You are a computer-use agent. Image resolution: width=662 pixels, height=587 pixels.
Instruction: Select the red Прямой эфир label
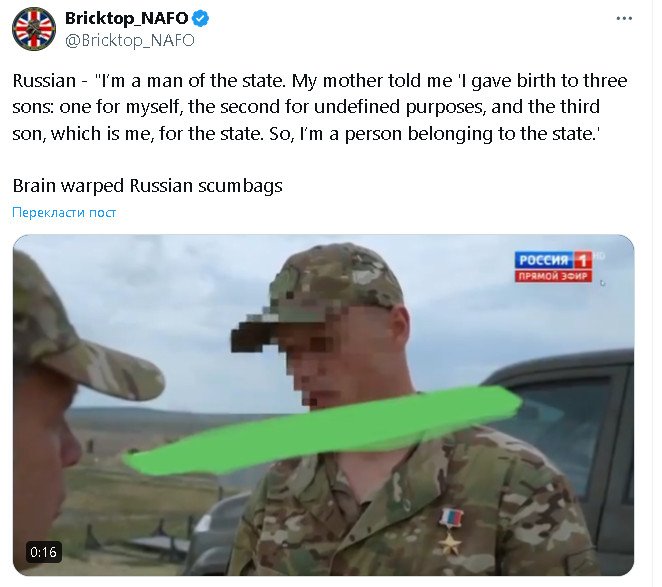tap(553, 276)
